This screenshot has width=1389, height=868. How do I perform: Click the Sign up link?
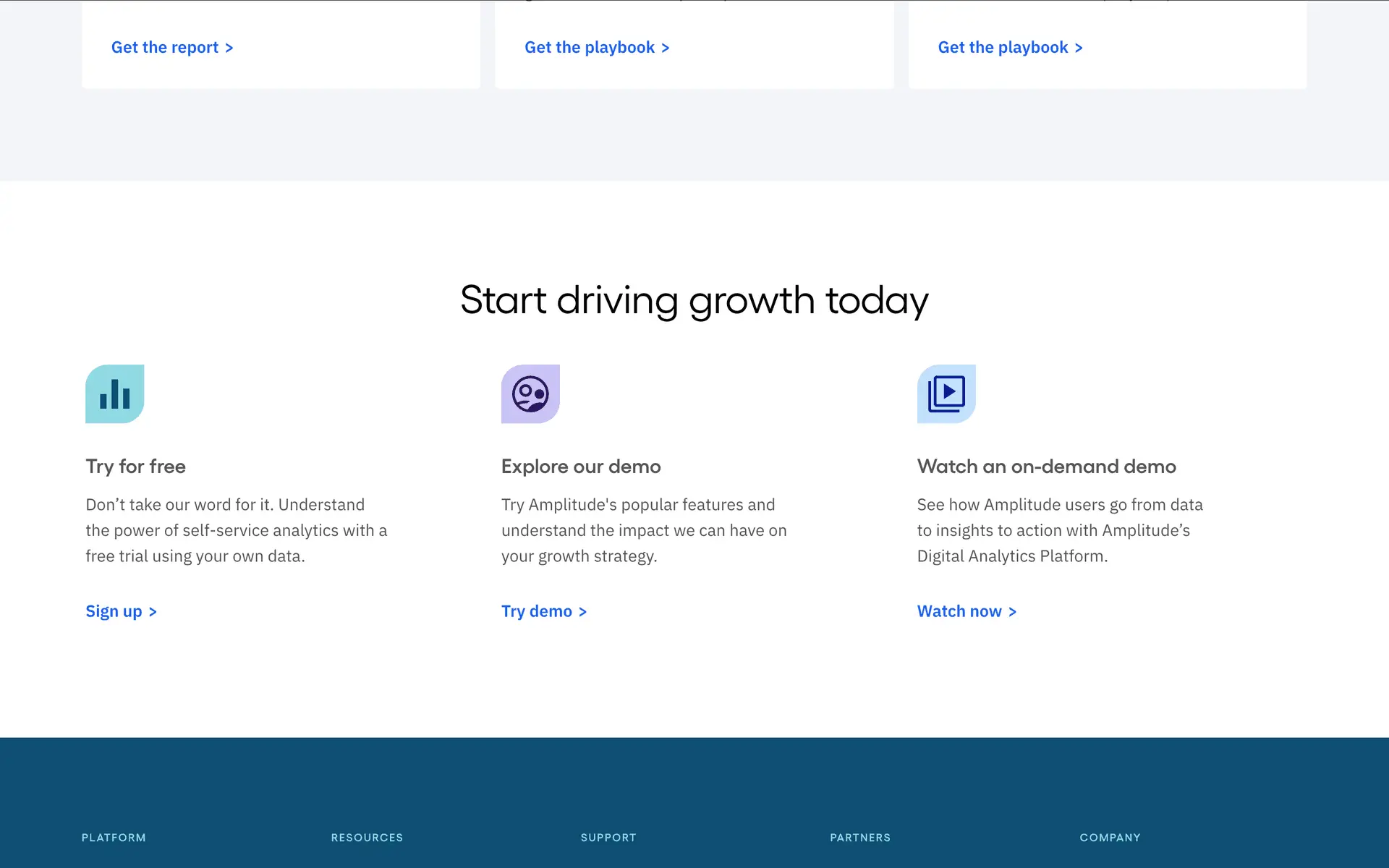click(114, 611)
